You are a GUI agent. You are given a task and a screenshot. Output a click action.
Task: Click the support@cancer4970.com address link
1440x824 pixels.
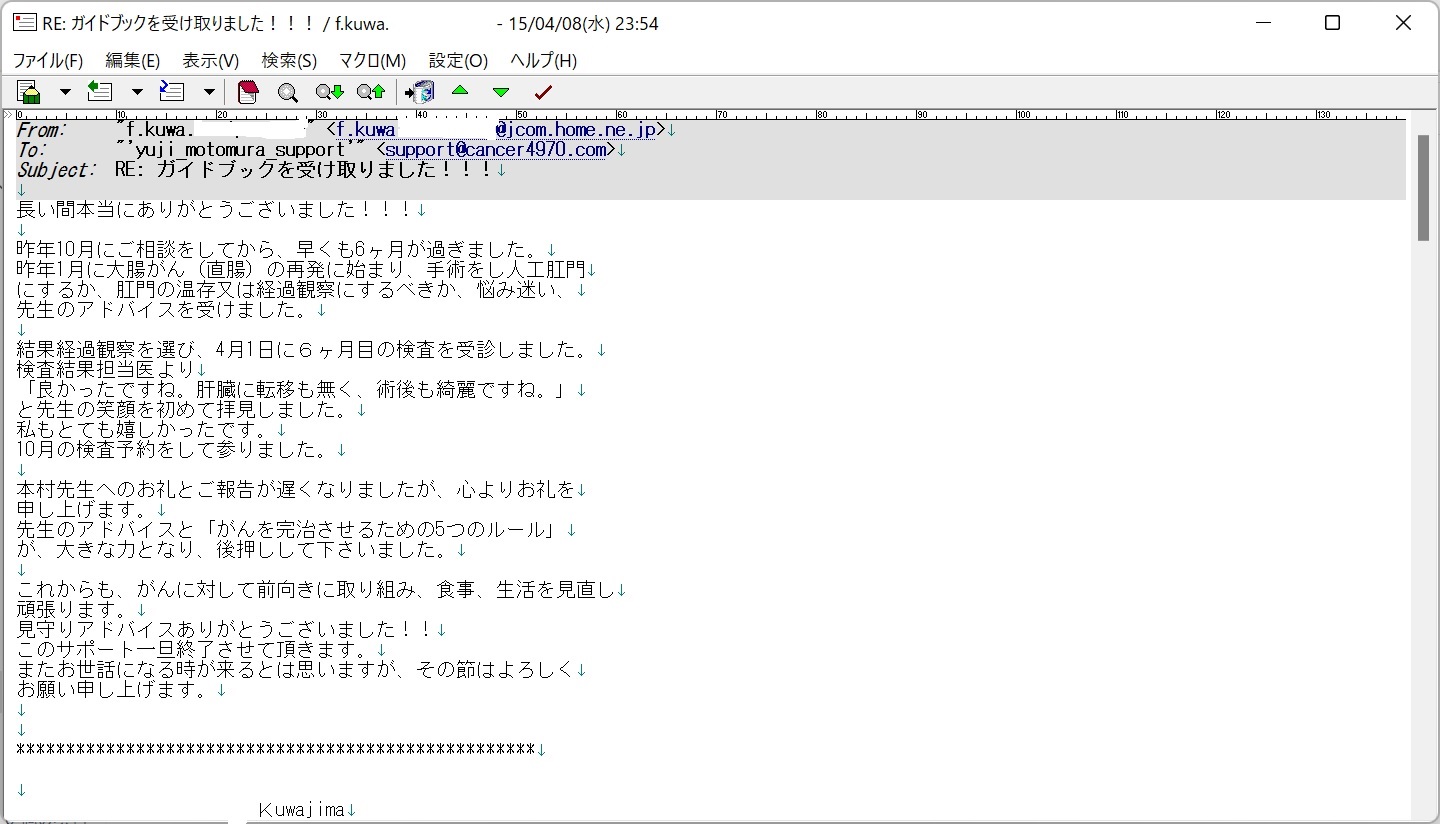click(x=496, y=150)
